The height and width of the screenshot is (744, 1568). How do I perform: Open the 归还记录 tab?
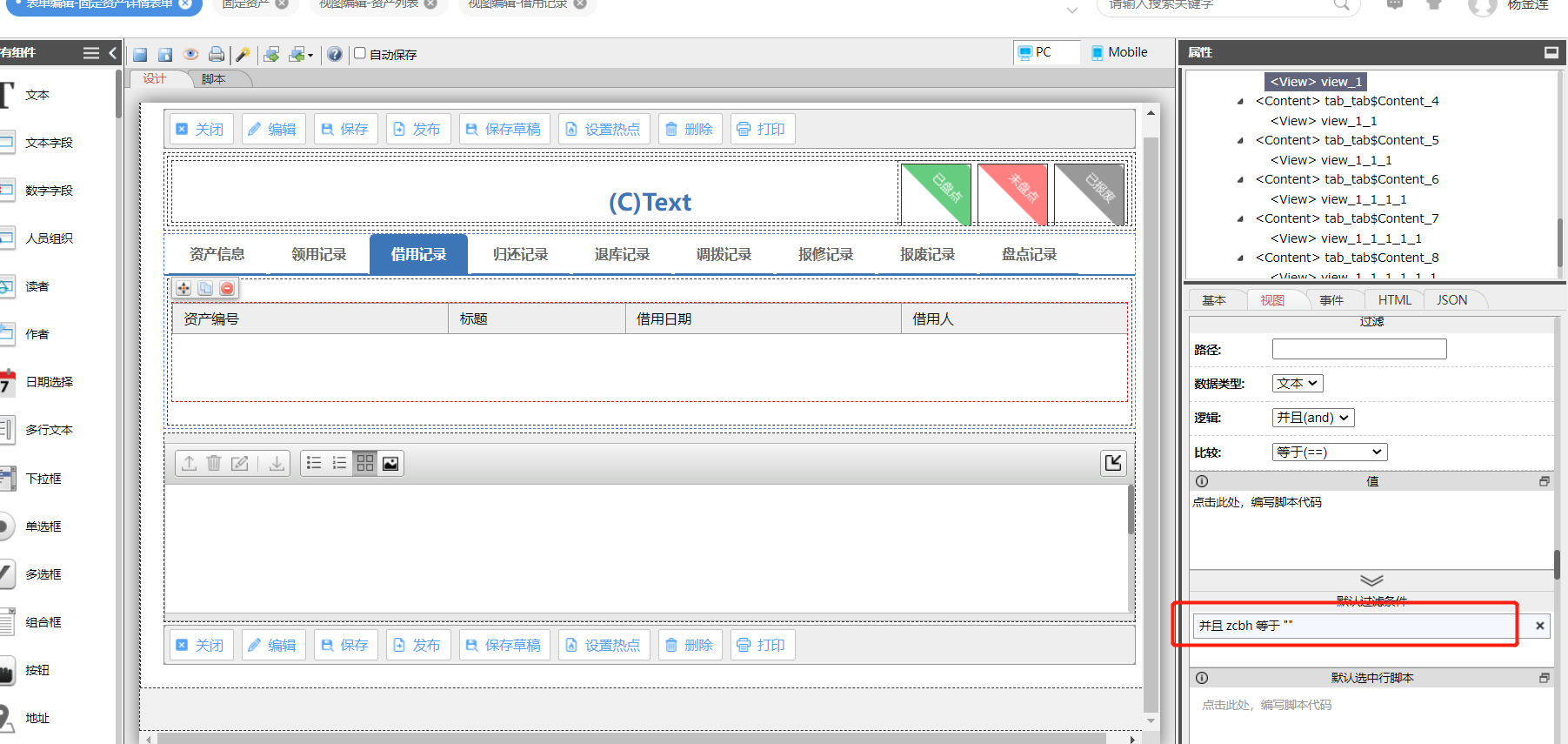coord(521,254)
